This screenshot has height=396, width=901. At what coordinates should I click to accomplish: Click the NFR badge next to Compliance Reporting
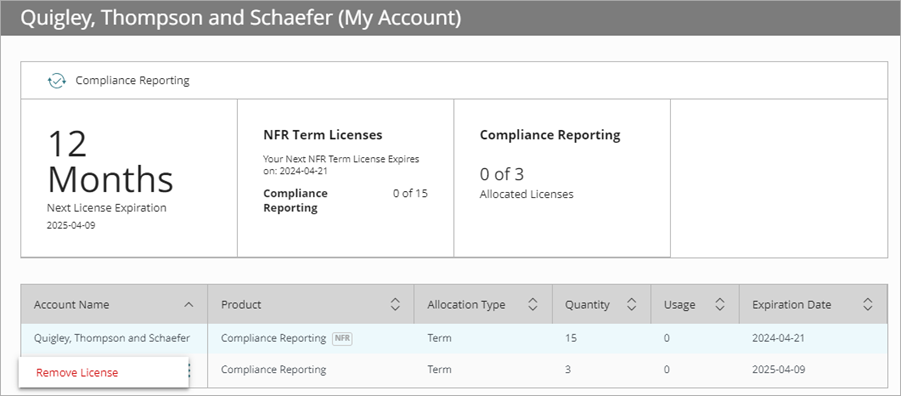coord(342,339)
